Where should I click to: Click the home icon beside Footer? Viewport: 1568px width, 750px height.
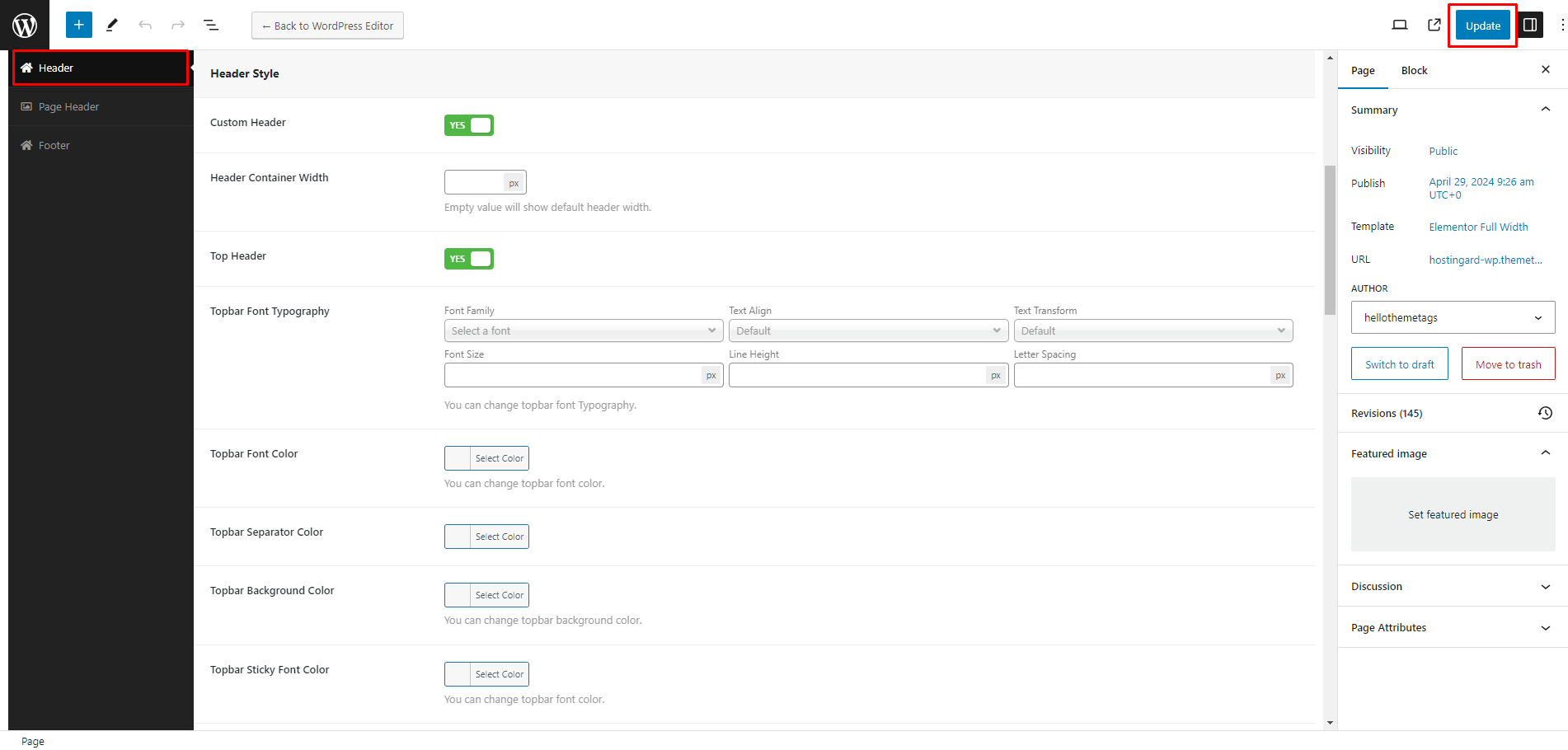coord(26,145)
